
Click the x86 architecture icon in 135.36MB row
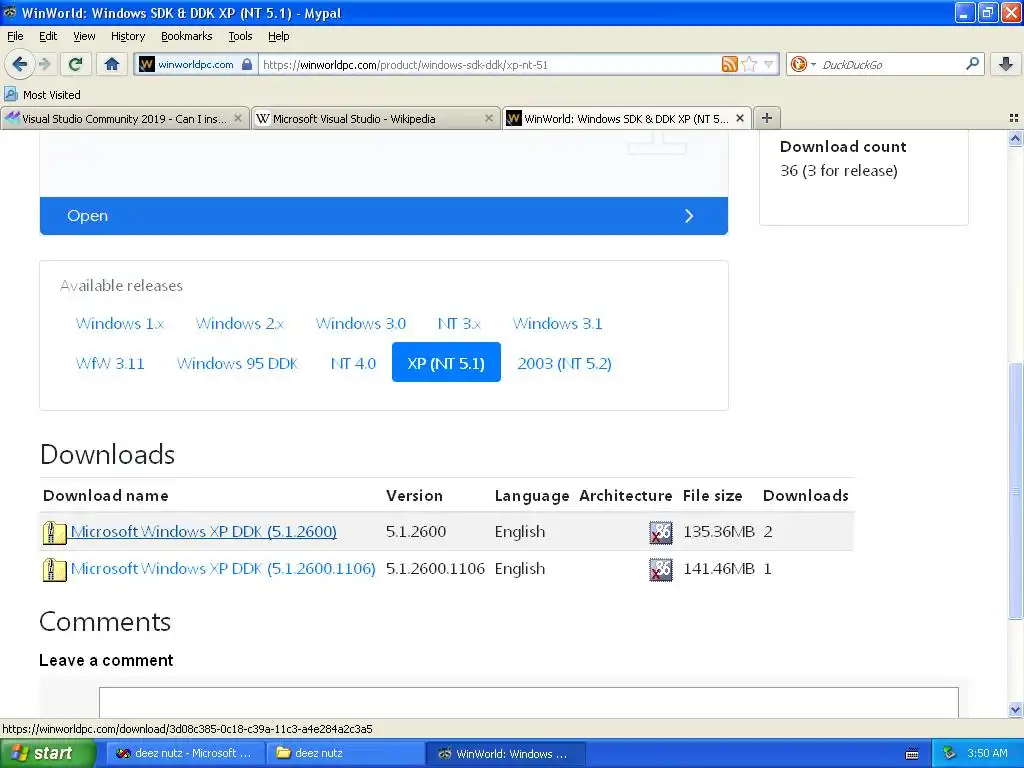click(x=660, y=532)
